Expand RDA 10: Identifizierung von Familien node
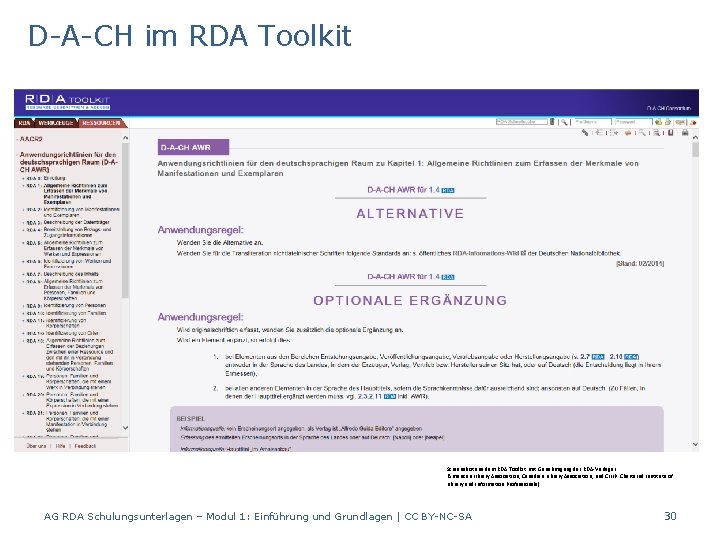Screen dimensions: 720x540 23,313
